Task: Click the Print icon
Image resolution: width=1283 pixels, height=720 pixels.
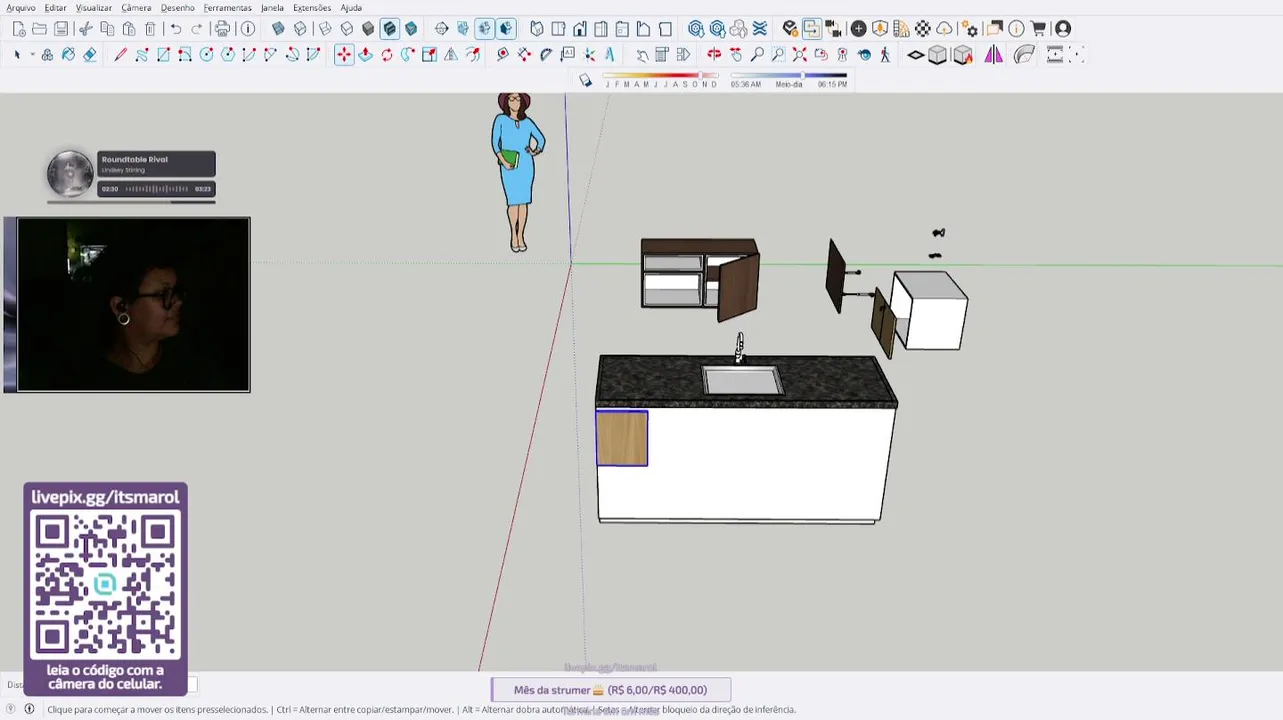Action: coord(223,29)
